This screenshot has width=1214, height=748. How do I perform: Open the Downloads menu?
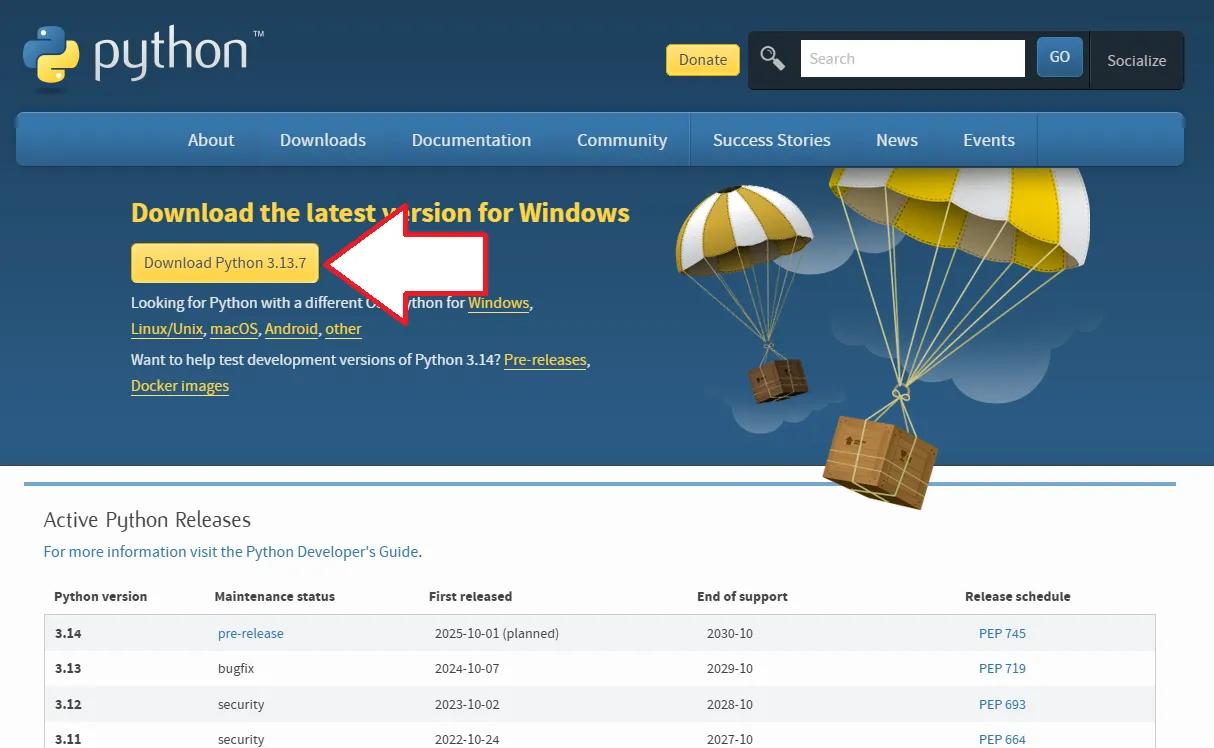pos(323,140)
